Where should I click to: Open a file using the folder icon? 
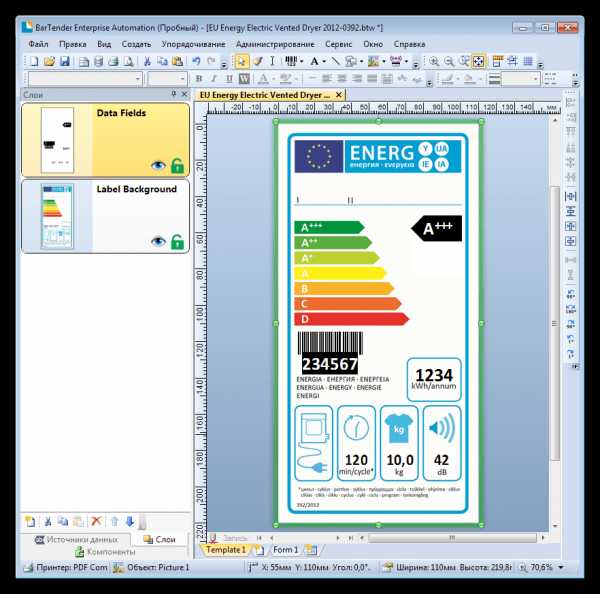(x=49, y=61)
